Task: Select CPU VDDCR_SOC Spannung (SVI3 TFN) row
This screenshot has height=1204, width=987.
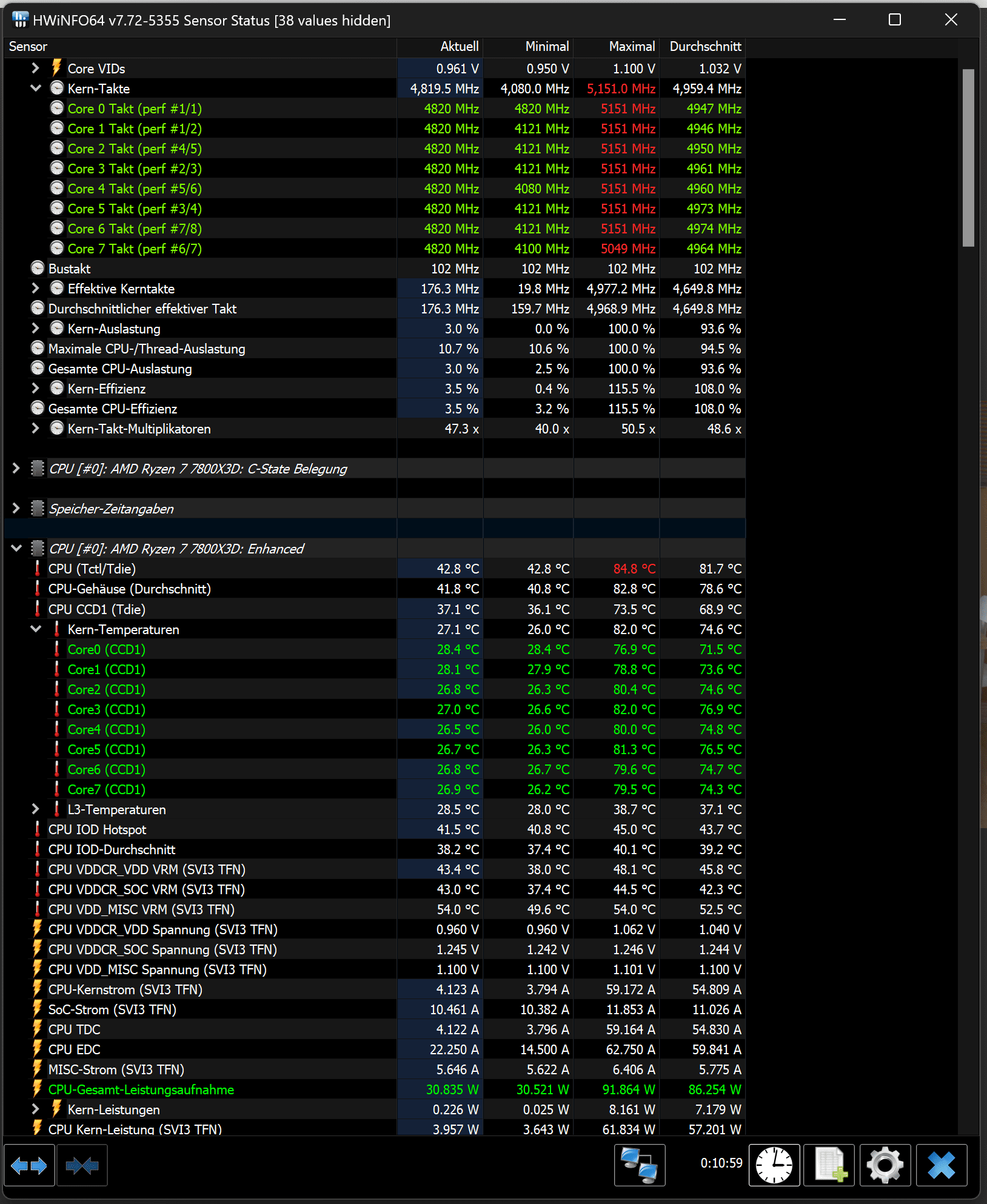Action: point(375,949)
